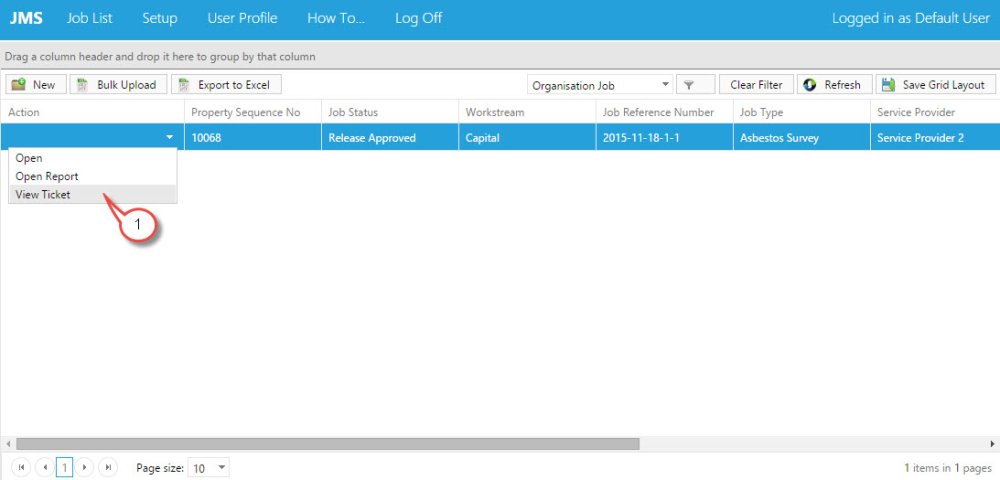Click the filter funnel icon button

point(695,85)
